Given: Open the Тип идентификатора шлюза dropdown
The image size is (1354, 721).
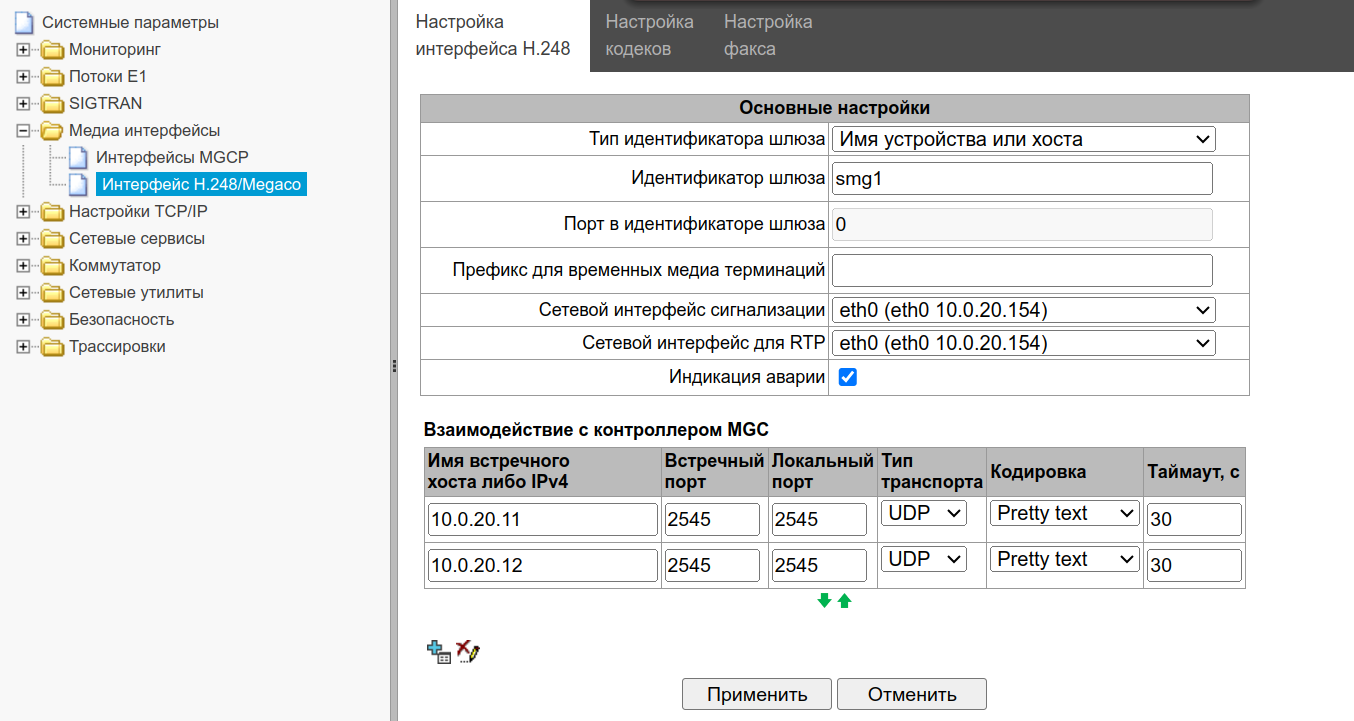Looking at the screenshot, I should pos(1023,139).
